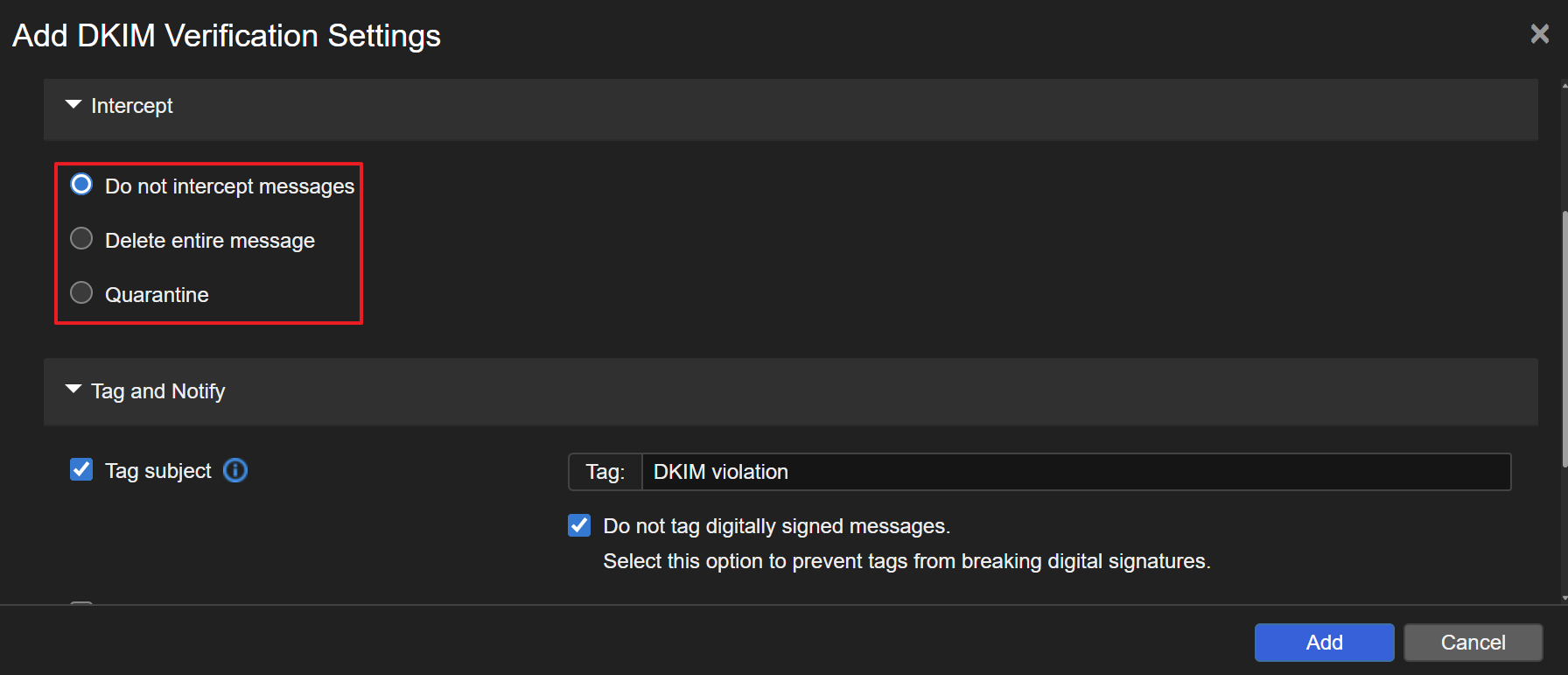
Task: Uncheck the Tag subject checkbox
Action: pos(81,470)
